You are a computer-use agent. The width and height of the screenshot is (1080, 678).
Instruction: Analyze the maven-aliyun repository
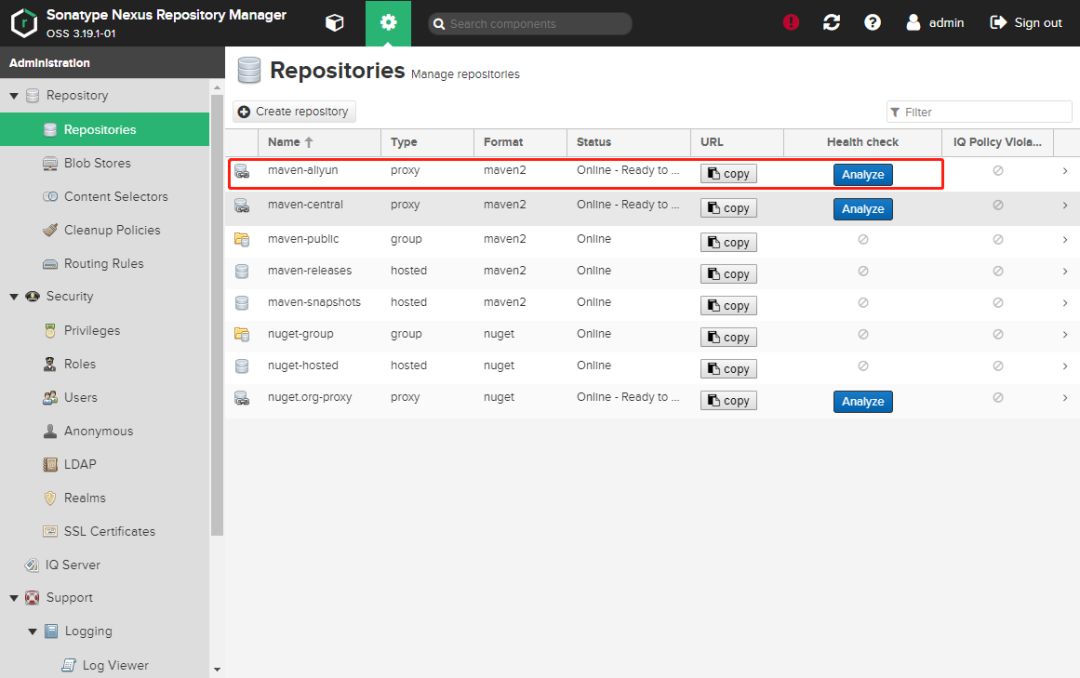click(x=862, y=174)
